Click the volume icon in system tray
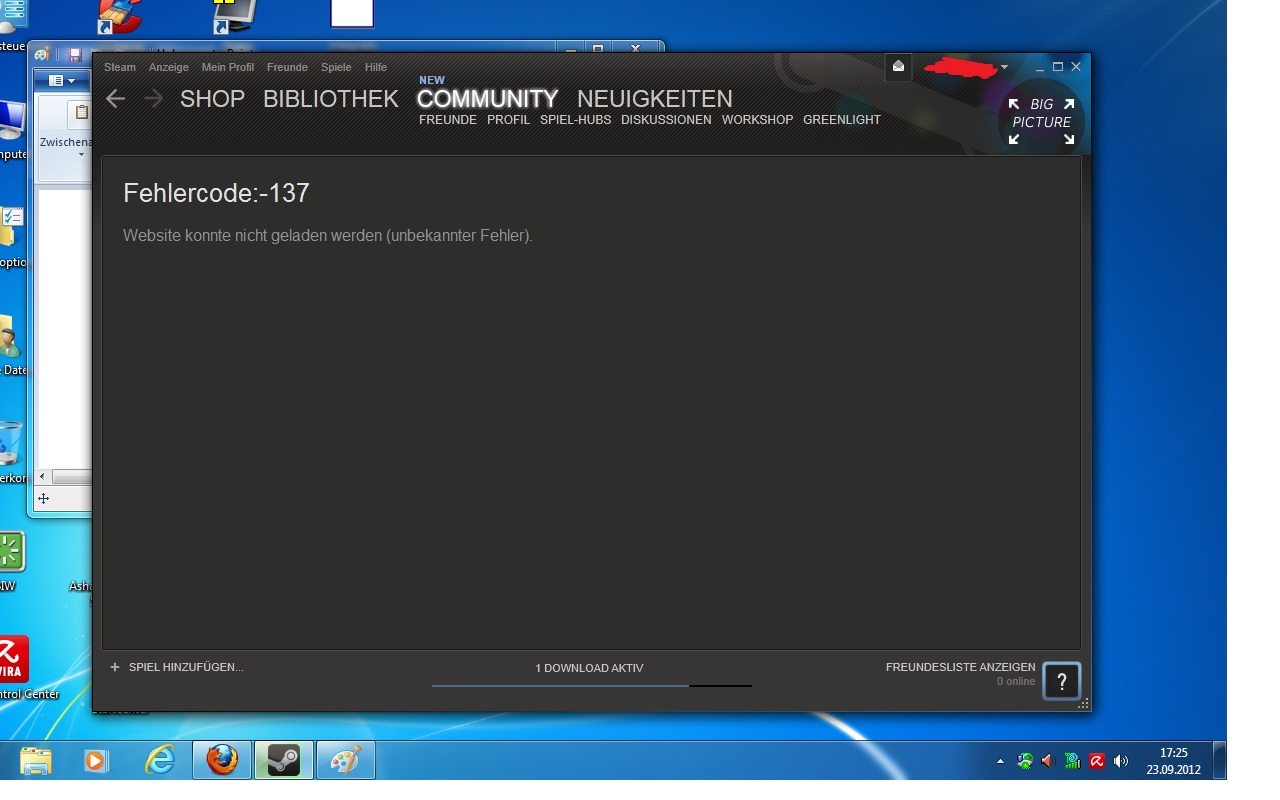The width and height of the screenshot is (1280, 800). point(1121,761)
